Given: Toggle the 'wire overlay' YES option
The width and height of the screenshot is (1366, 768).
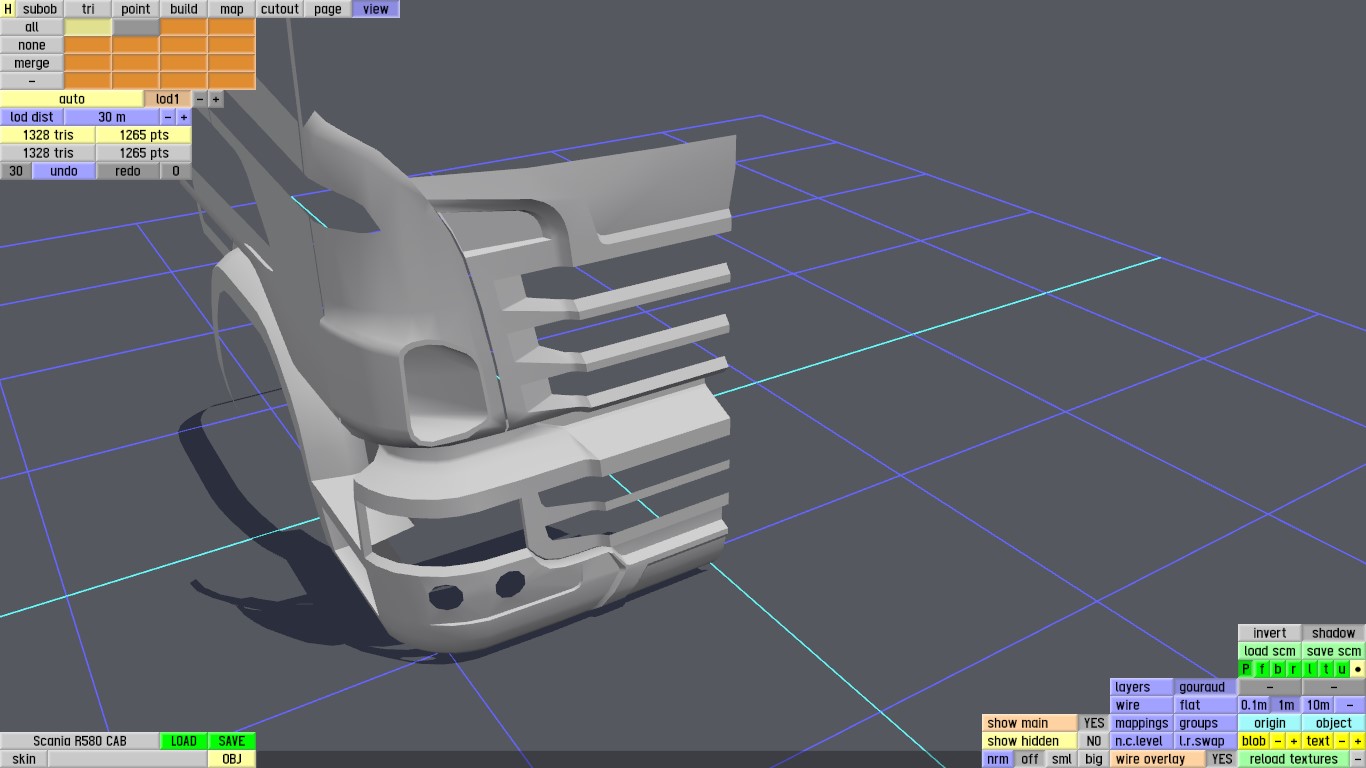Looking at the screenshot, I should point(1222,759).
